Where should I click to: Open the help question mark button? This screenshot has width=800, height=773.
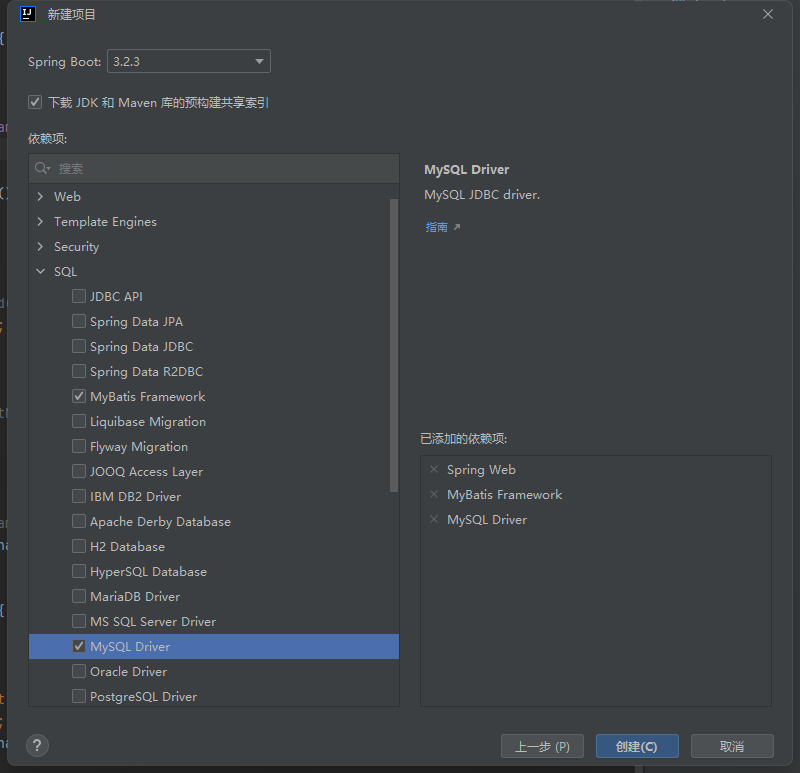[37, 745]
